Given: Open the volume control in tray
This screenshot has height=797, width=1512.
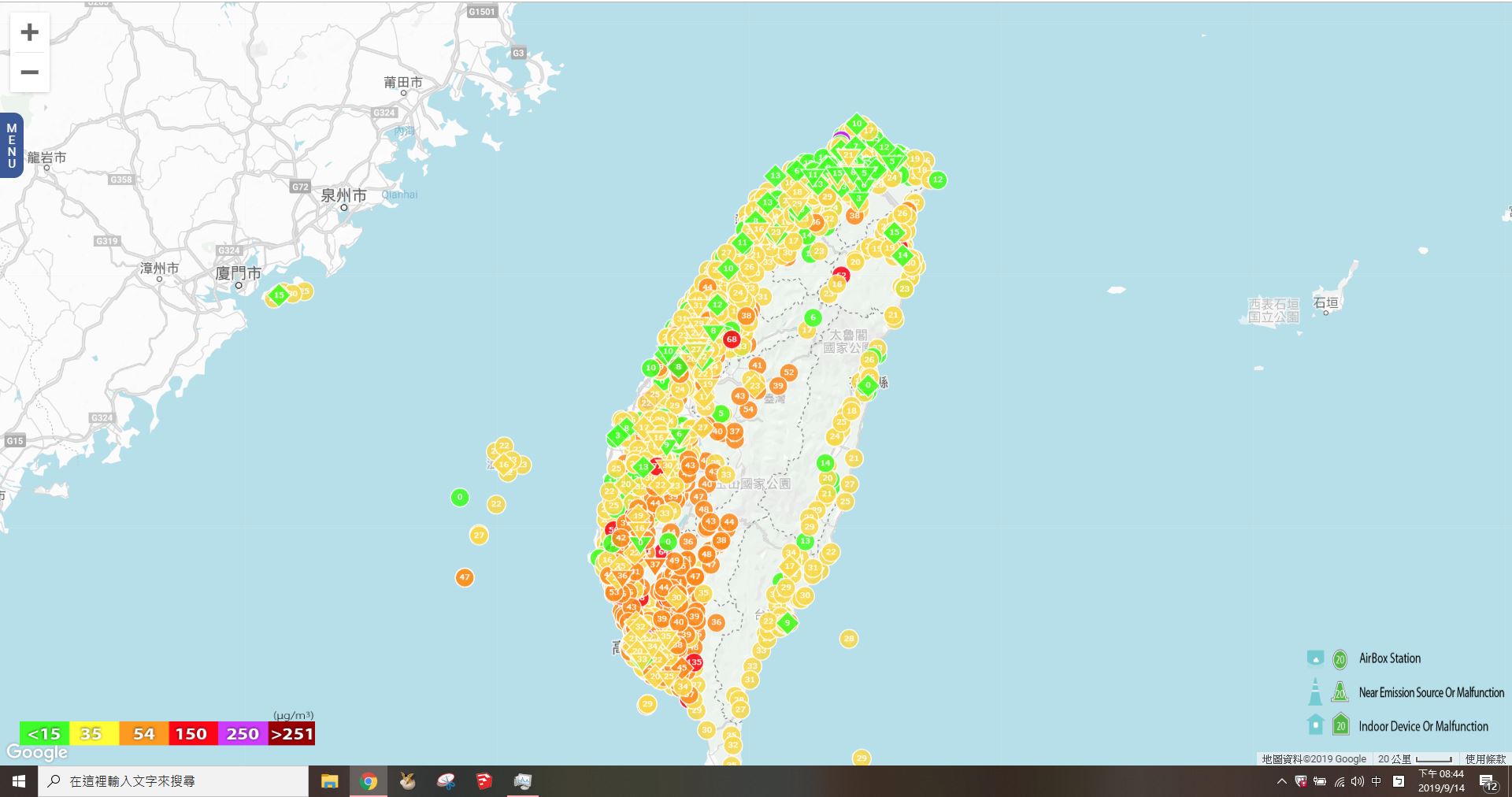Looking at the screenshot, I should [x=1358, y=781].
